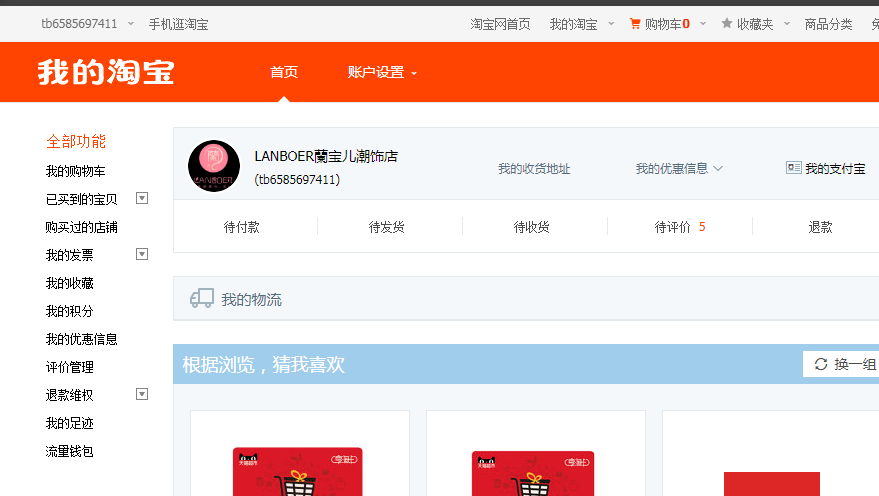Open 我的支付宝 link
879x496 pixels.
(x=835, y=169)
